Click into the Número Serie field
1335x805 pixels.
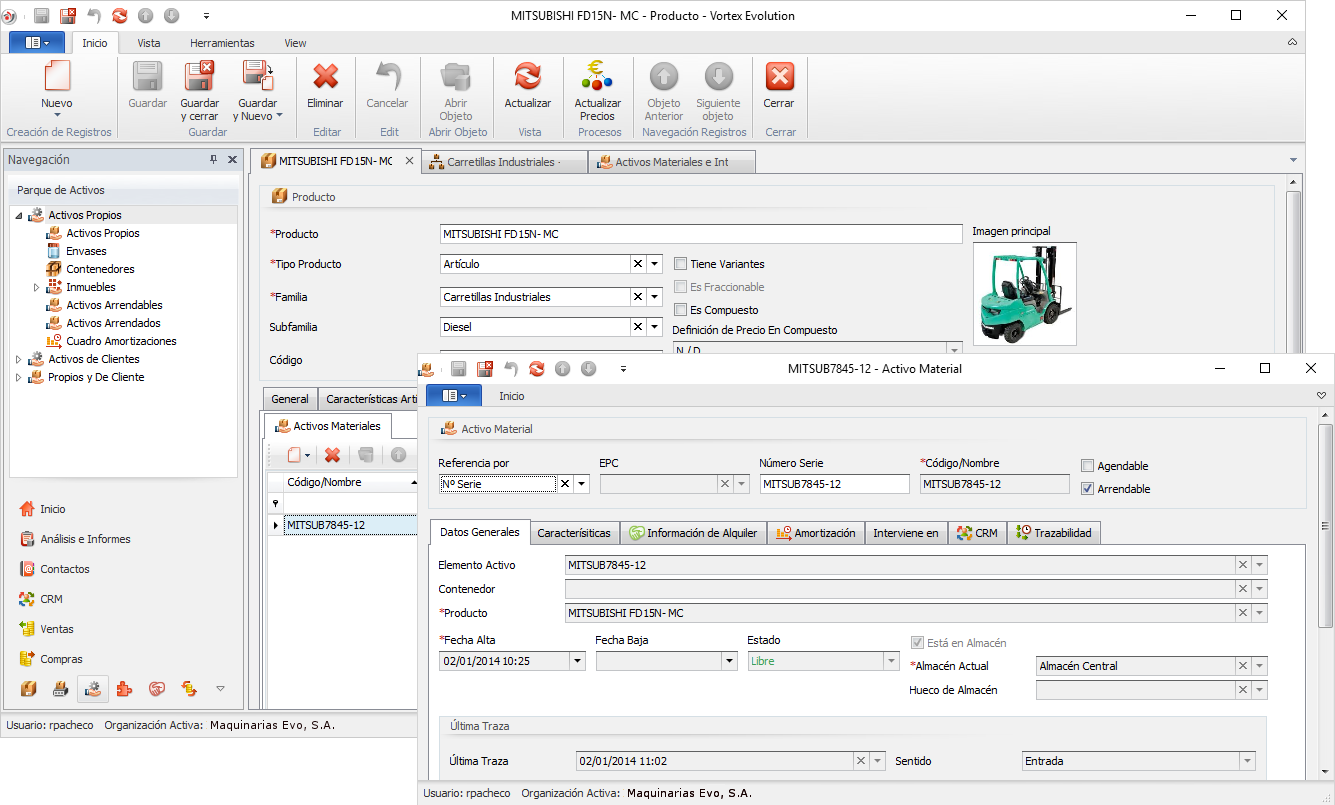(835, 484)
